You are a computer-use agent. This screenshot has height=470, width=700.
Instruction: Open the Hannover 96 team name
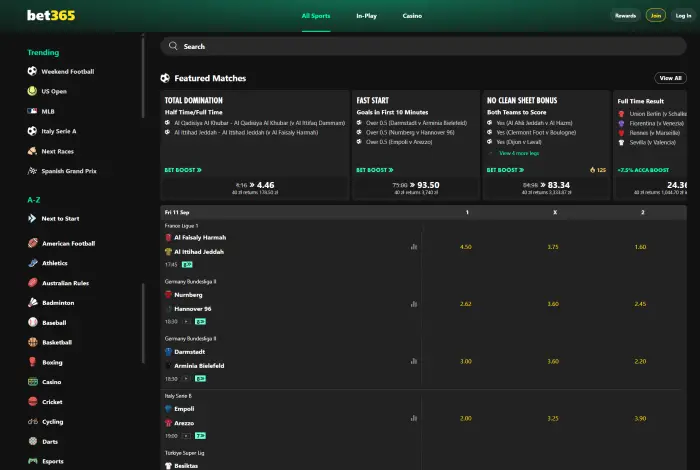[192, 309]
